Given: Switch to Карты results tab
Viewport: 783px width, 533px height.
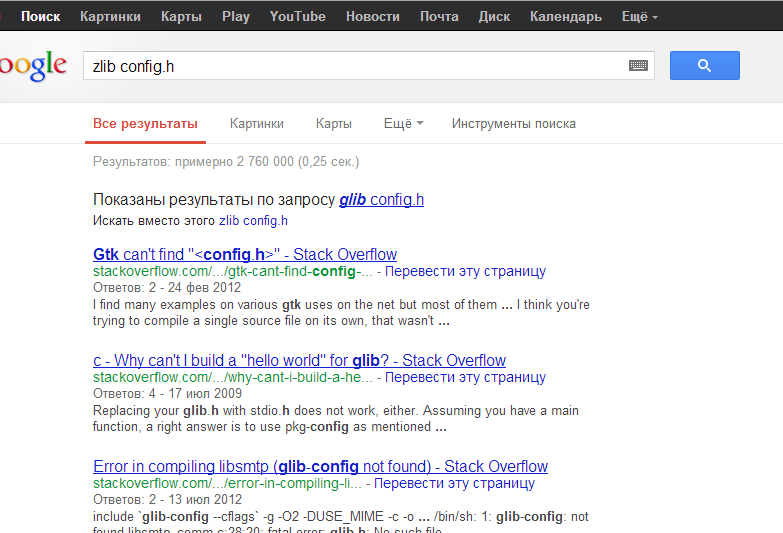Looking at the screenshot, I should (334, 123).
